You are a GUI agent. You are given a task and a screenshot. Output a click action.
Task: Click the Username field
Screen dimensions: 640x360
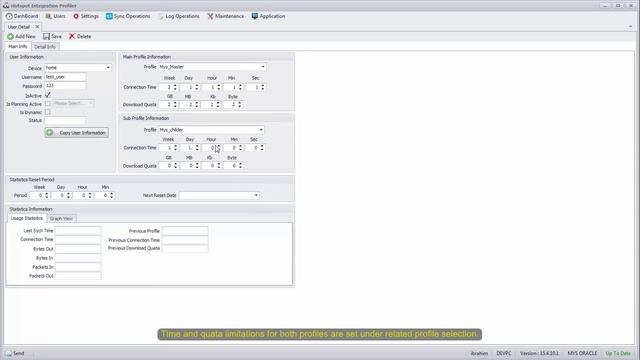65,77
